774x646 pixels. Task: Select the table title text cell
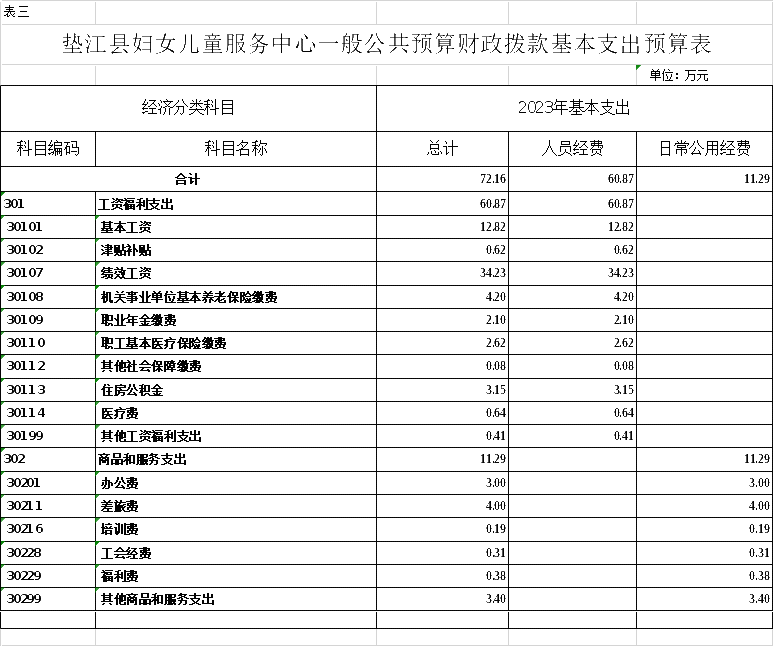click(x=387, y=44)
